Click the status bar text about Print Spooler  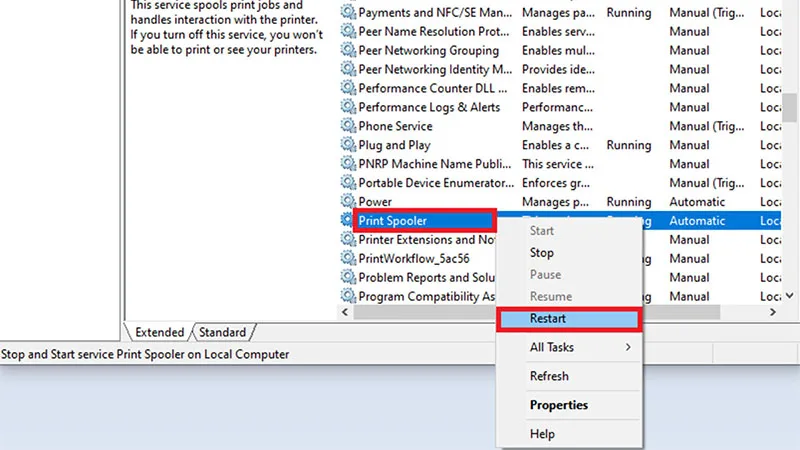click(145, 354)
